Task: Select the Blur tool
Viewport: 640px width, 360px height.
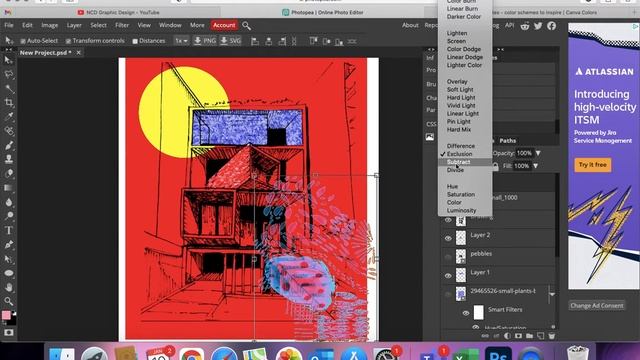Action: [9, 202]
